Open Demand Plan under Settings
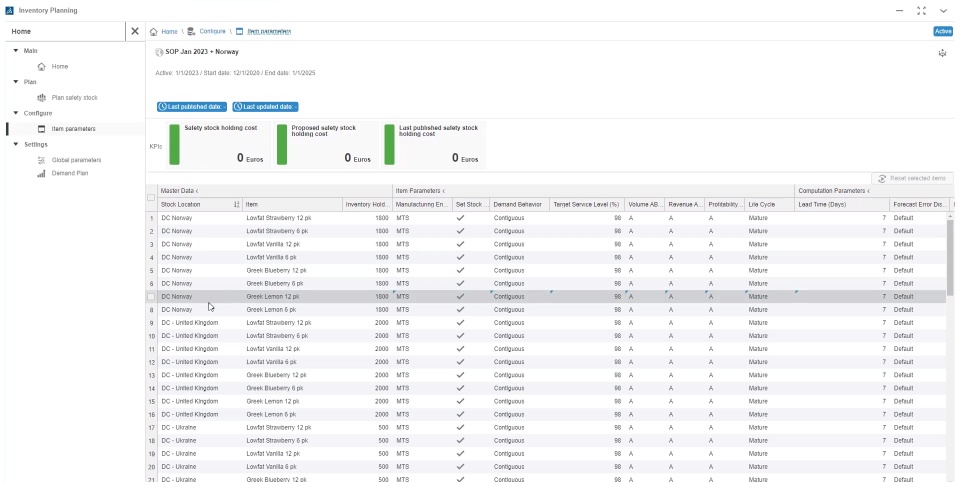Image resolution: width=960 pixels, height=482 pixels. point(70,174)
